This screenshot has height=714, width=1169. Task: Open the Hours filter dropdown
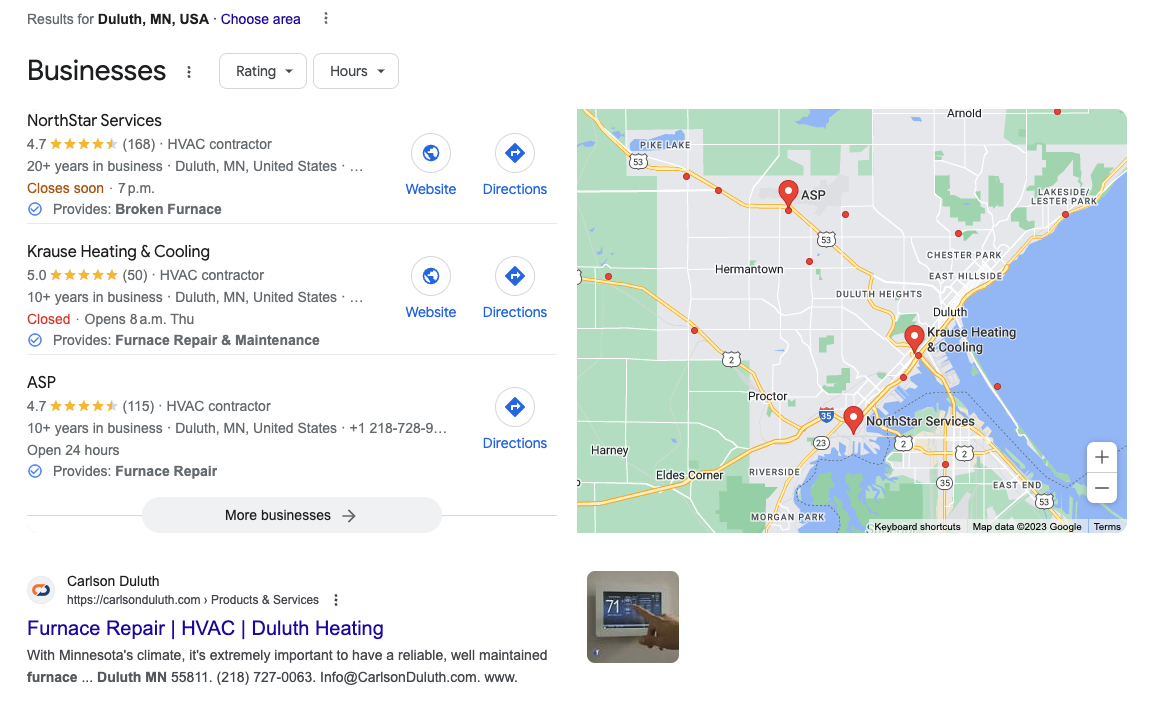pos(356,72)
